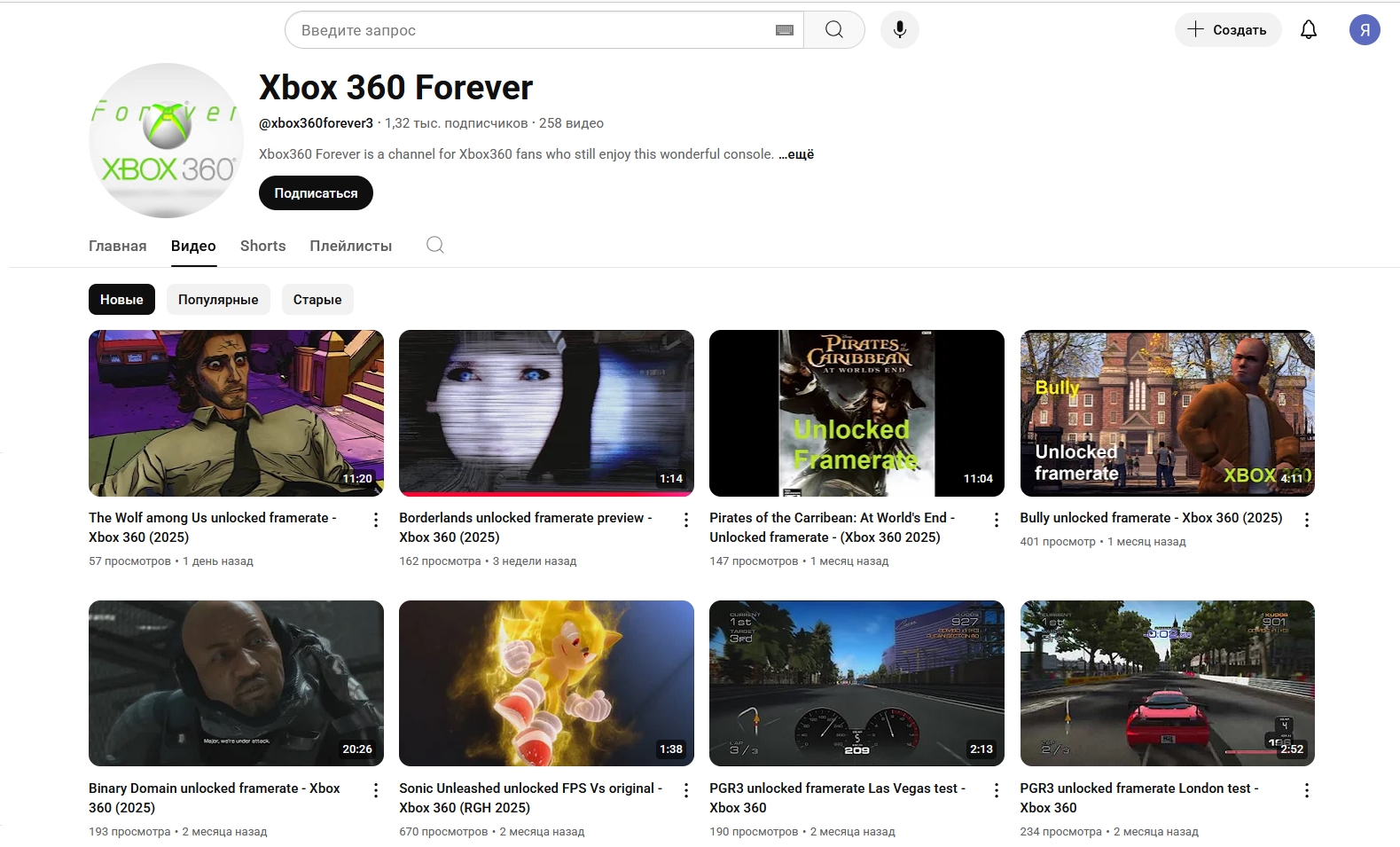Switch to the Видео tab
This screenshot has height=847, width=1400.
(193, 246)
